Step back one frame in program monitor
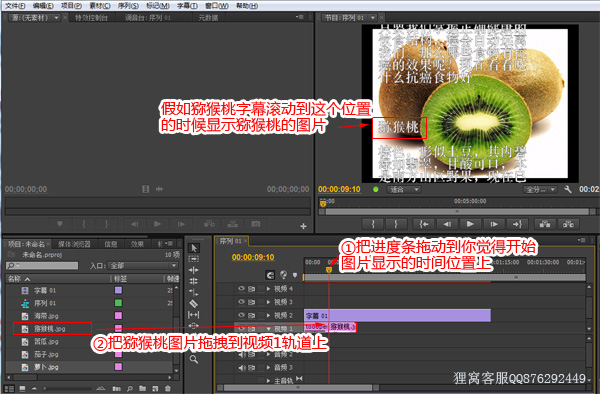600x394 pixels. point(447,224)
